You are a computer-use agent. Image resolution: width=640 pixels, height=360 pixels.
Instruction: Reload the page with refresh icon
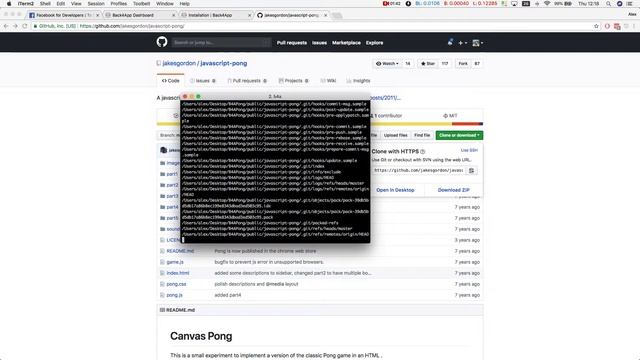(x=25, y=26)
